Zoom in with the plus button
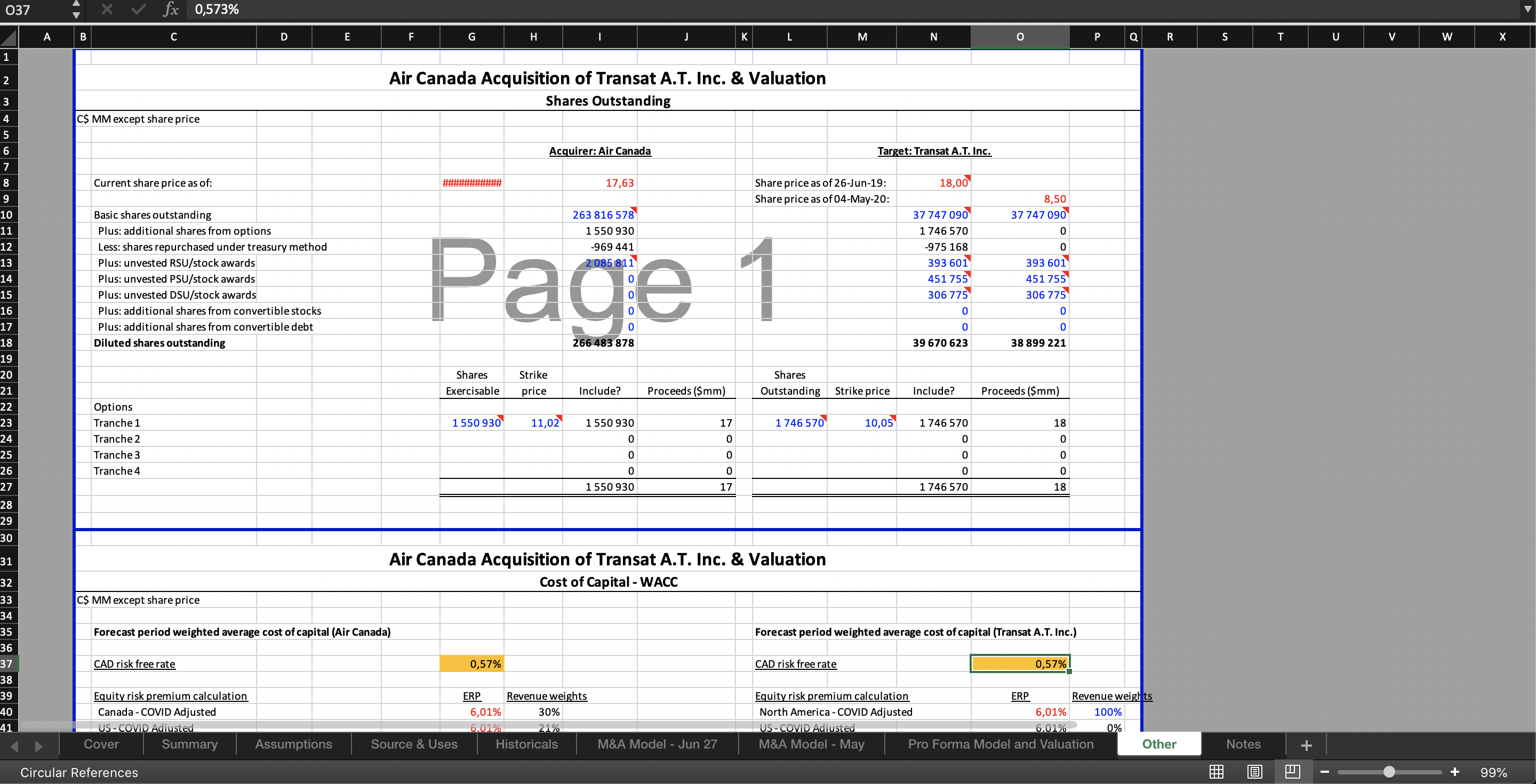 pos(1455,772)
